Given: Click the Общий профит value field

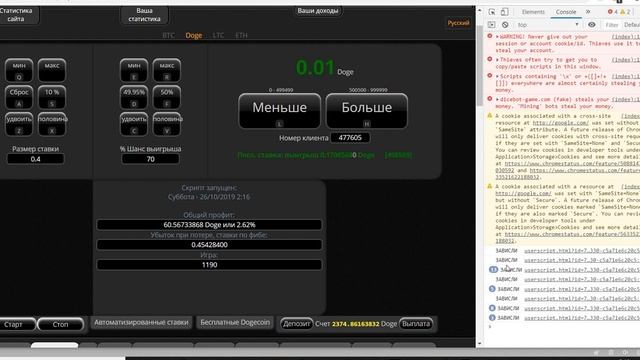Looking at the screenshot, I should click(x=209, y=224).
